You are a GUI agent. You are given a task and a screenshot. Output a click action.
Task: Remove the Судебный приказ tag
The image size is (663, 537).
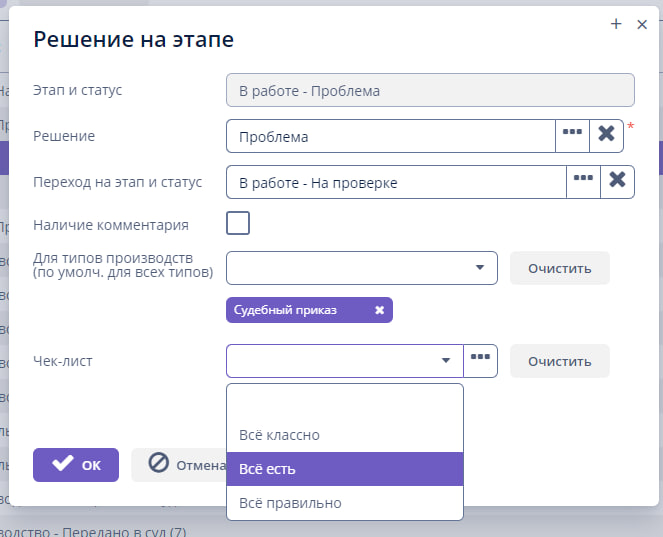379,310
